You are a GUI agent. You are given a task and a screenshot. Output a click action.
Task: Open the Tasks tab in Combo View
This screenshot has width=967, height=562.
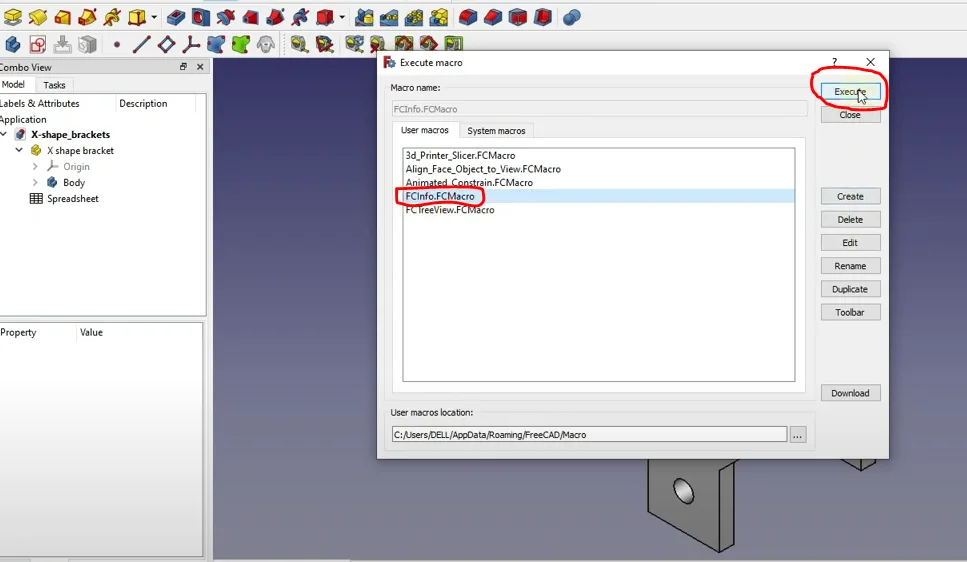[x=54, y=85]
